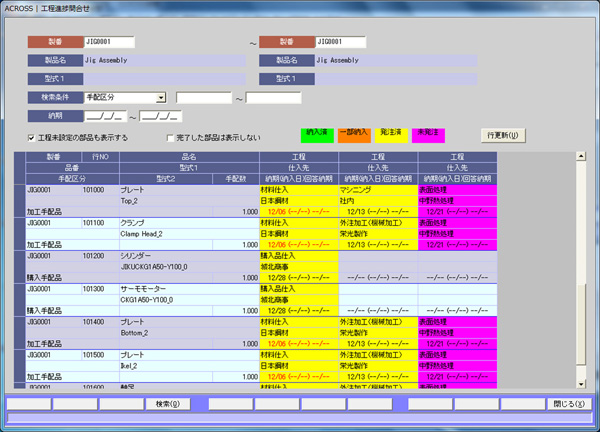The image size is (600, 432).
Task: Select row 101100 クランプ
Action: click(x=261, y=234)
